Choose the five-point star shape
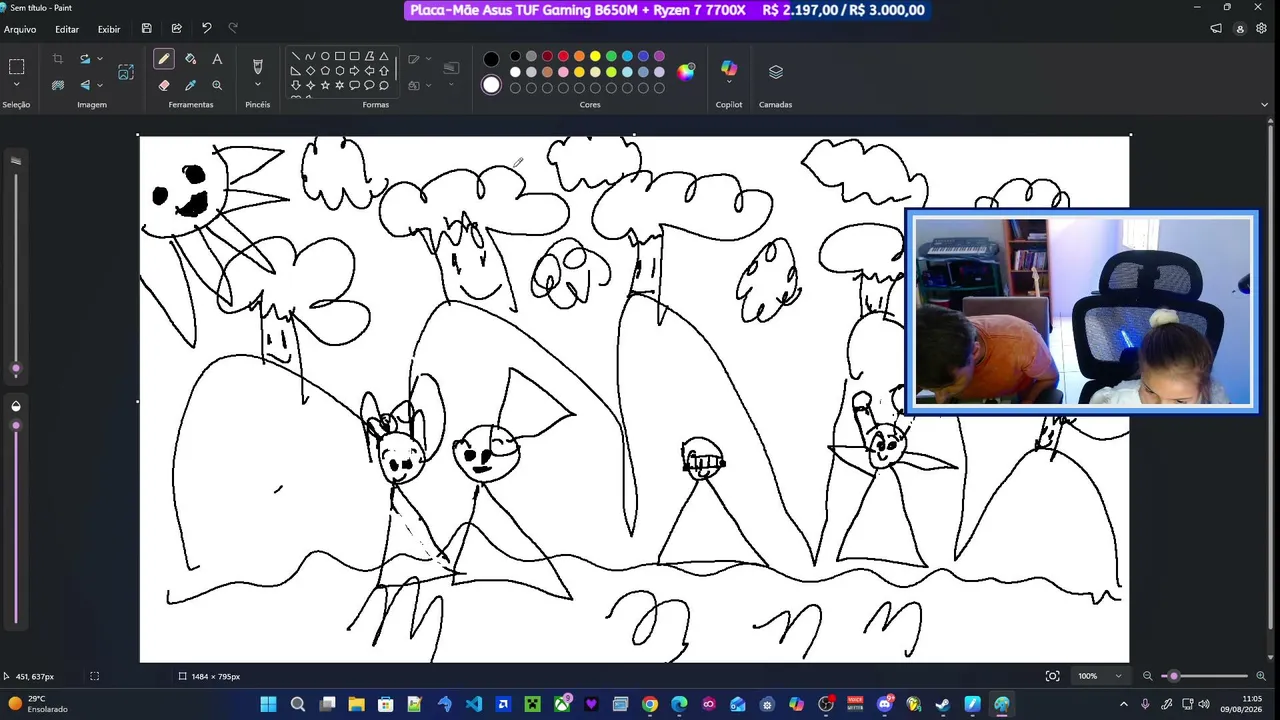Image resolution: width=1280 pixels, height=720 pixels. [325, 86]
